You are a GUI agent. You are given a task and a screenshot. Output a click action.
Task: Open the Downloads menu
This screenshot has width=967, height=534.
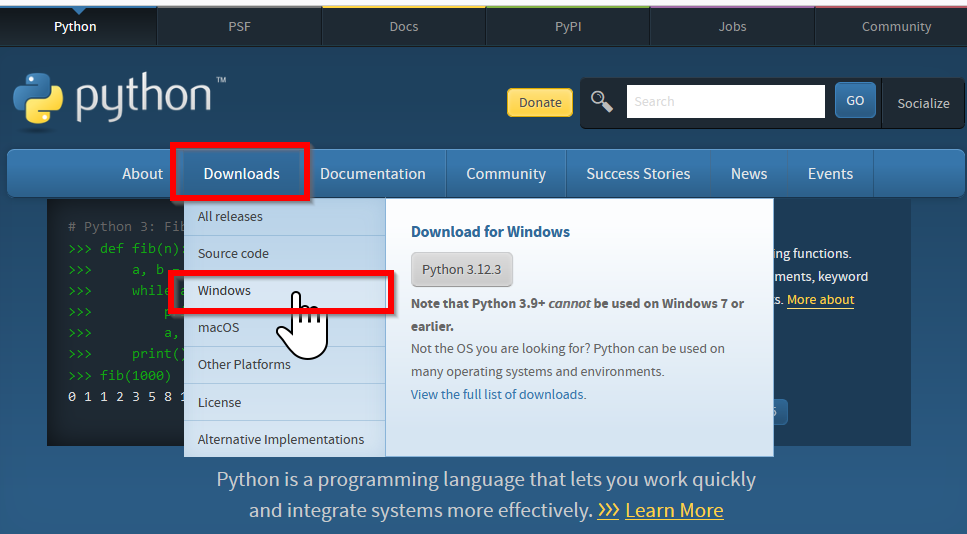[241, 174]
